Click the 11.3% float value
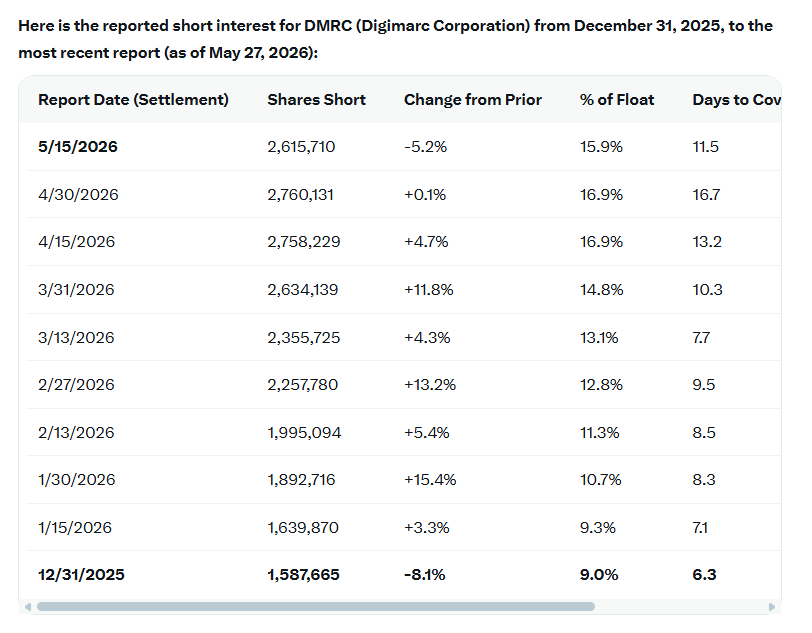The width and height of the screenshot is (812, 633). [x=600, y=432]
